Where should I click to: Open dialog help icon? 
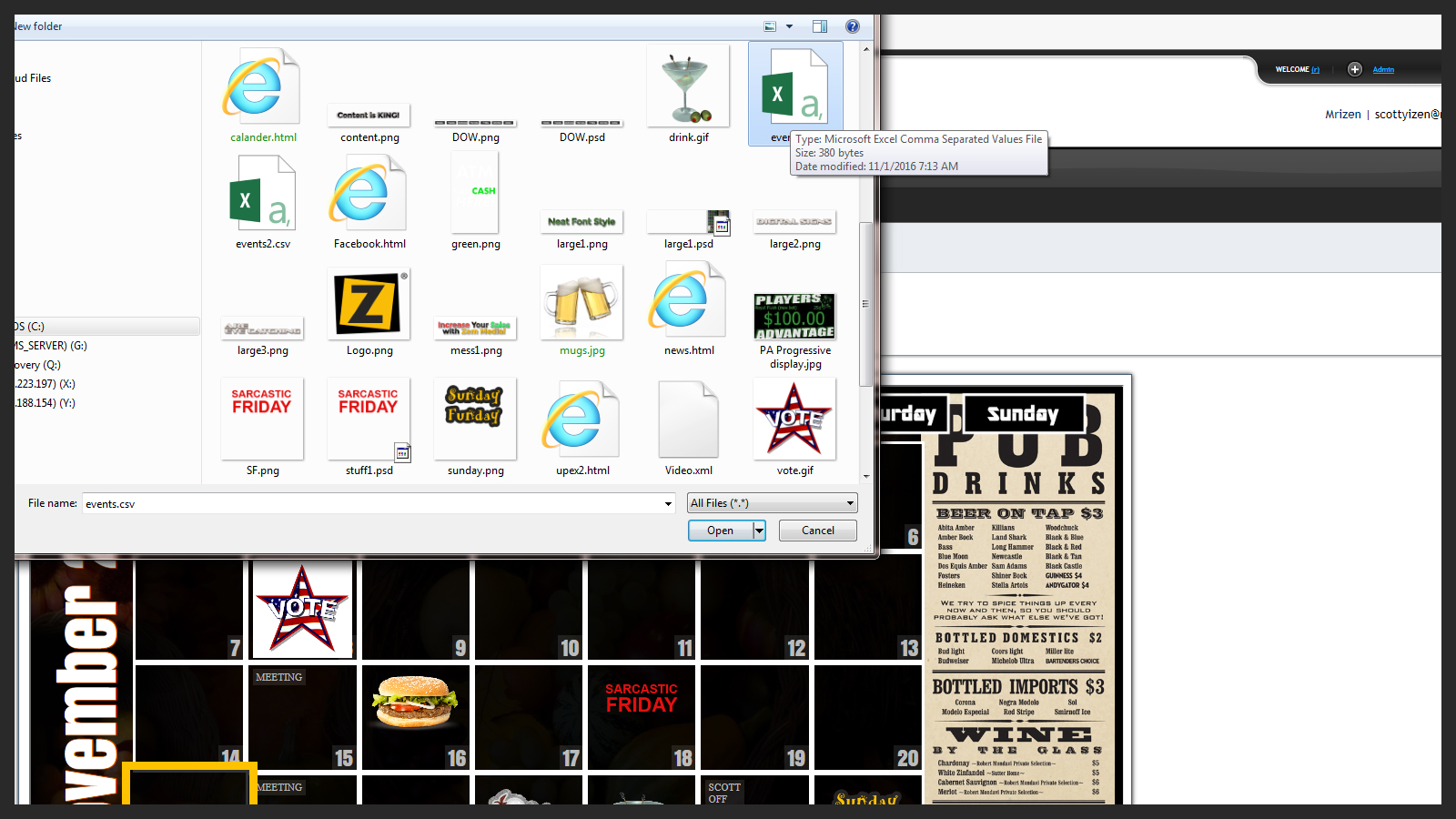pyautogui.click(x=853, y=26)
